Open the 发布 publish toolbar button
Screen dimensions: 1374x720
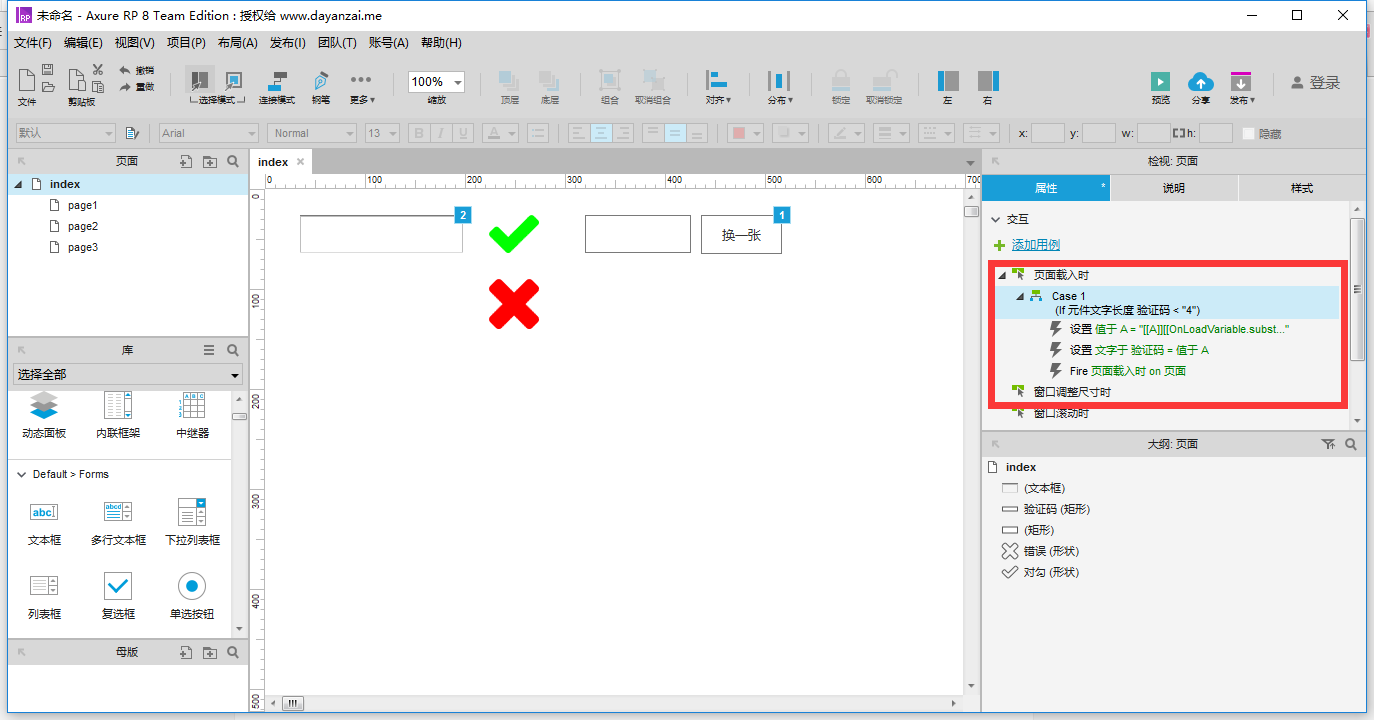point(1242,88)
